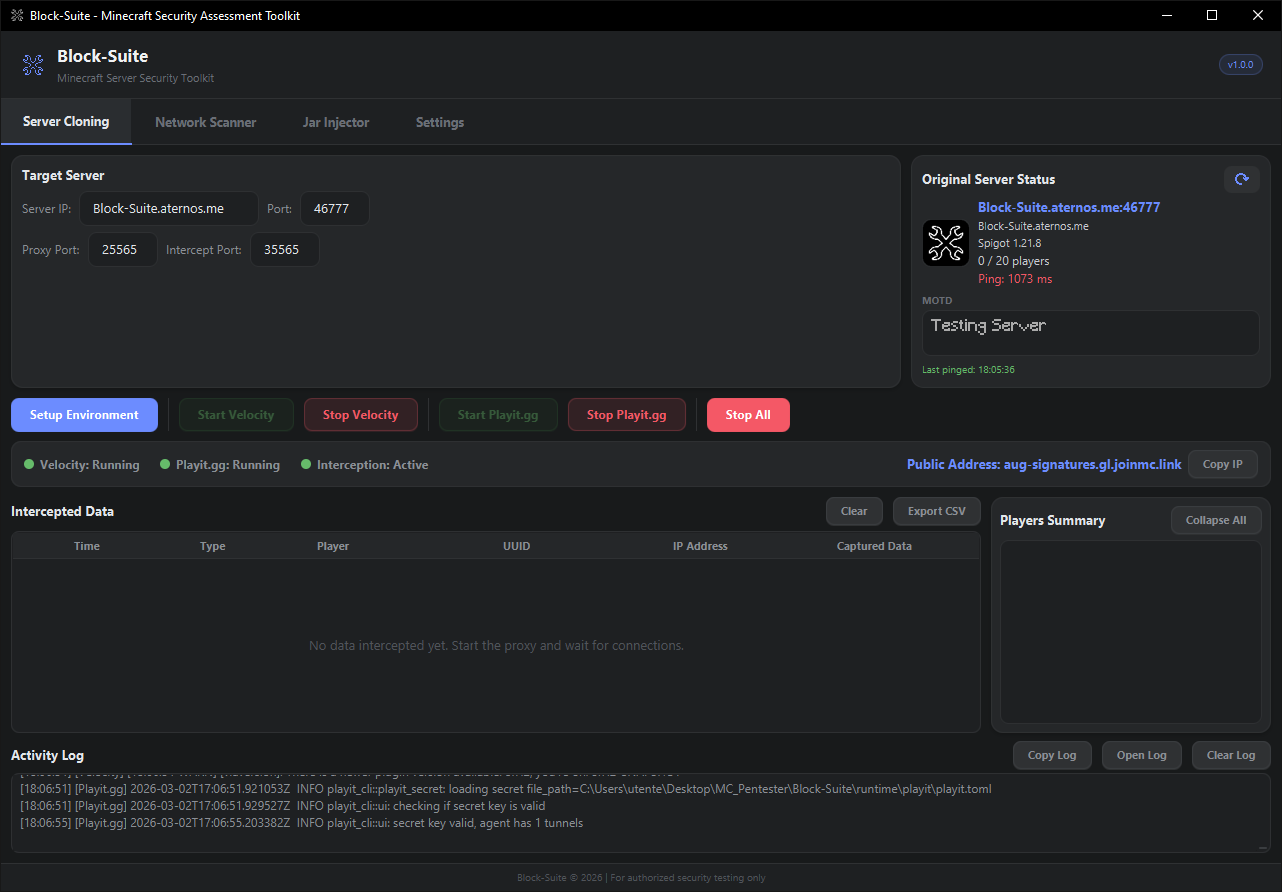1282x892 pixels.
Task: Export intercepted data as CSV
Action: [936, 511]
